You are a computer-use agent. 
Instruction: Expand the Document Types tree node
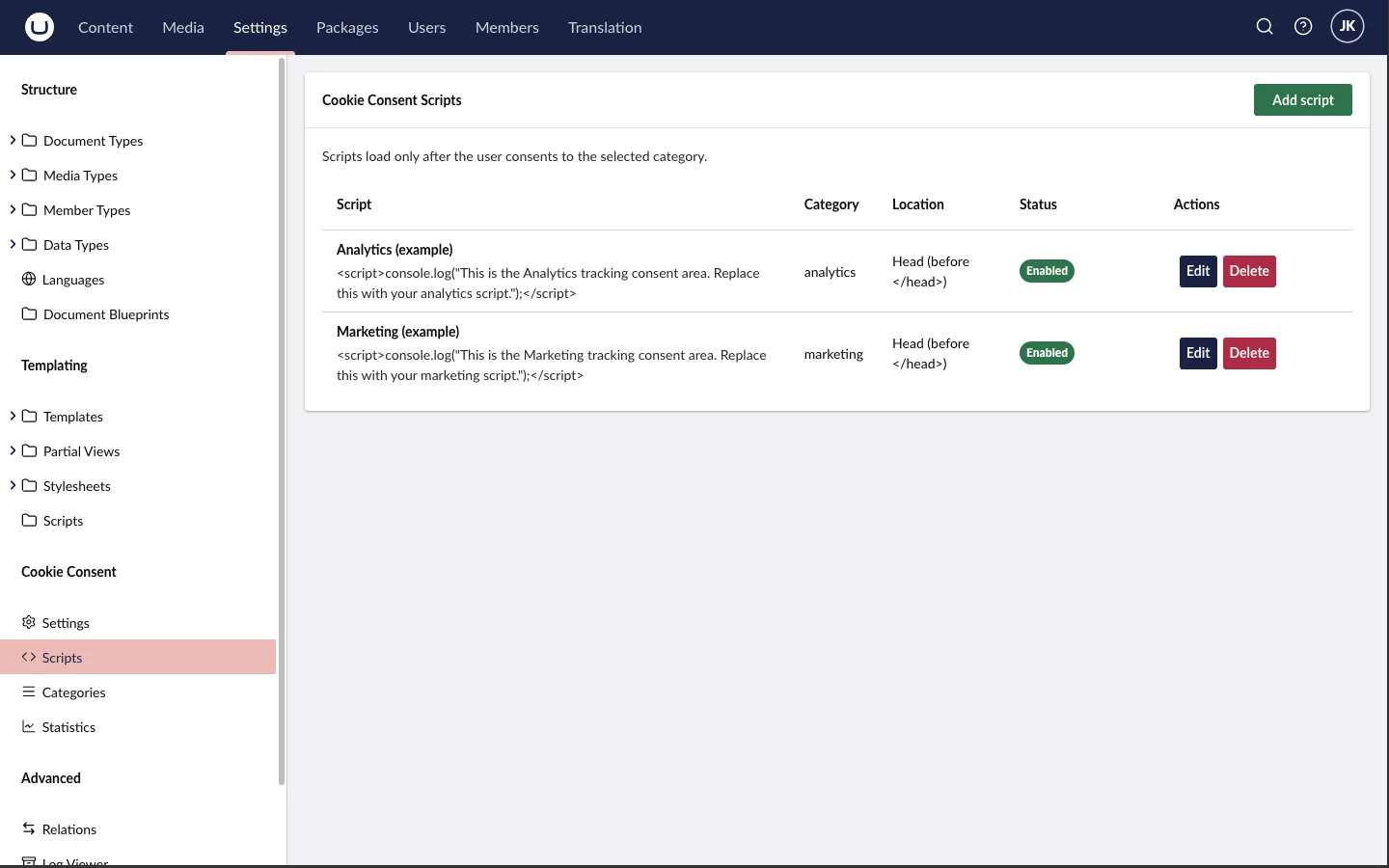point(13,141)
